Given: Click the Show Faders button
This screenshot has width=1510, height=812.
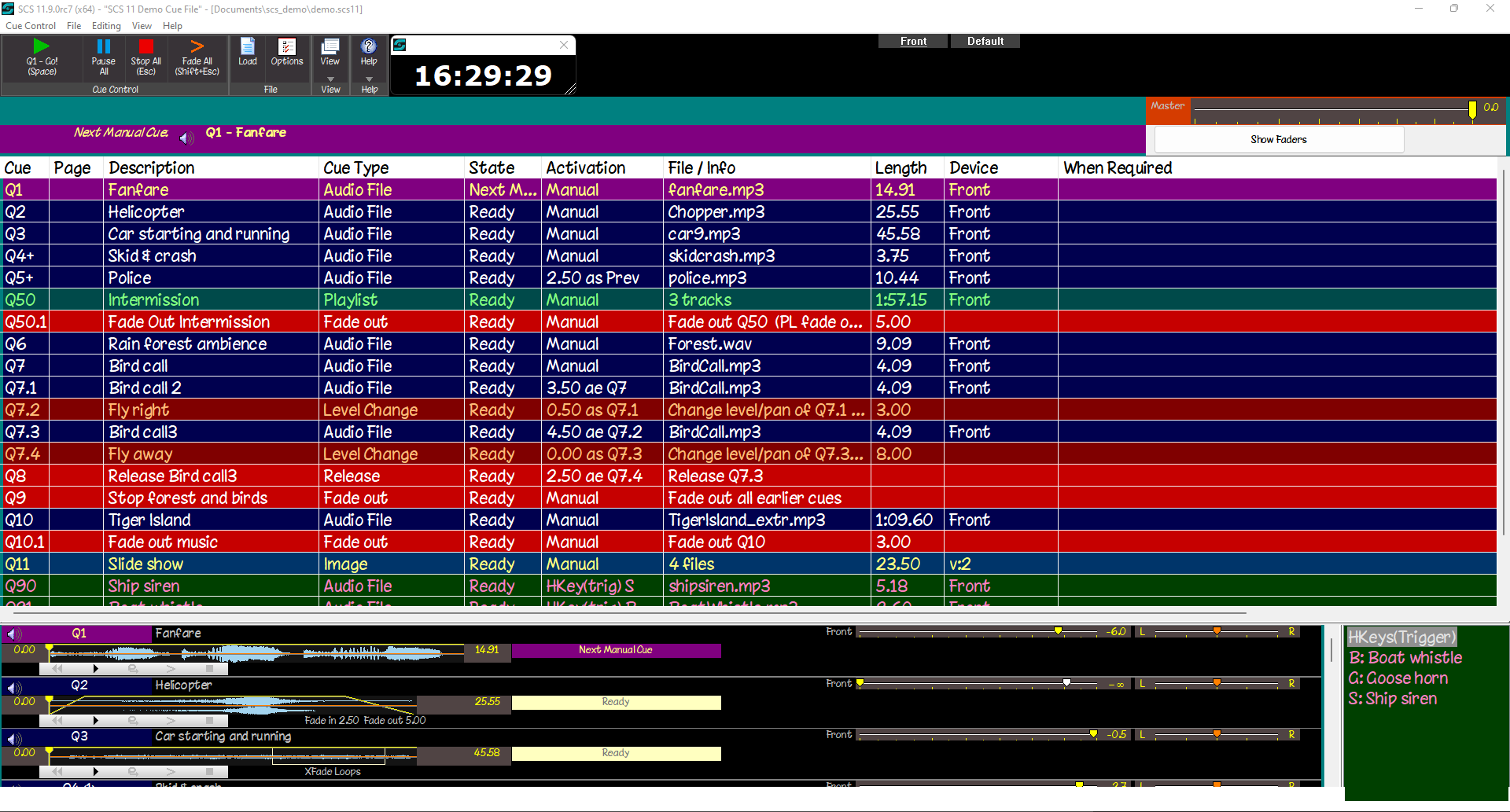Looking at the screenshot, I should click(x=1278, y=140).
